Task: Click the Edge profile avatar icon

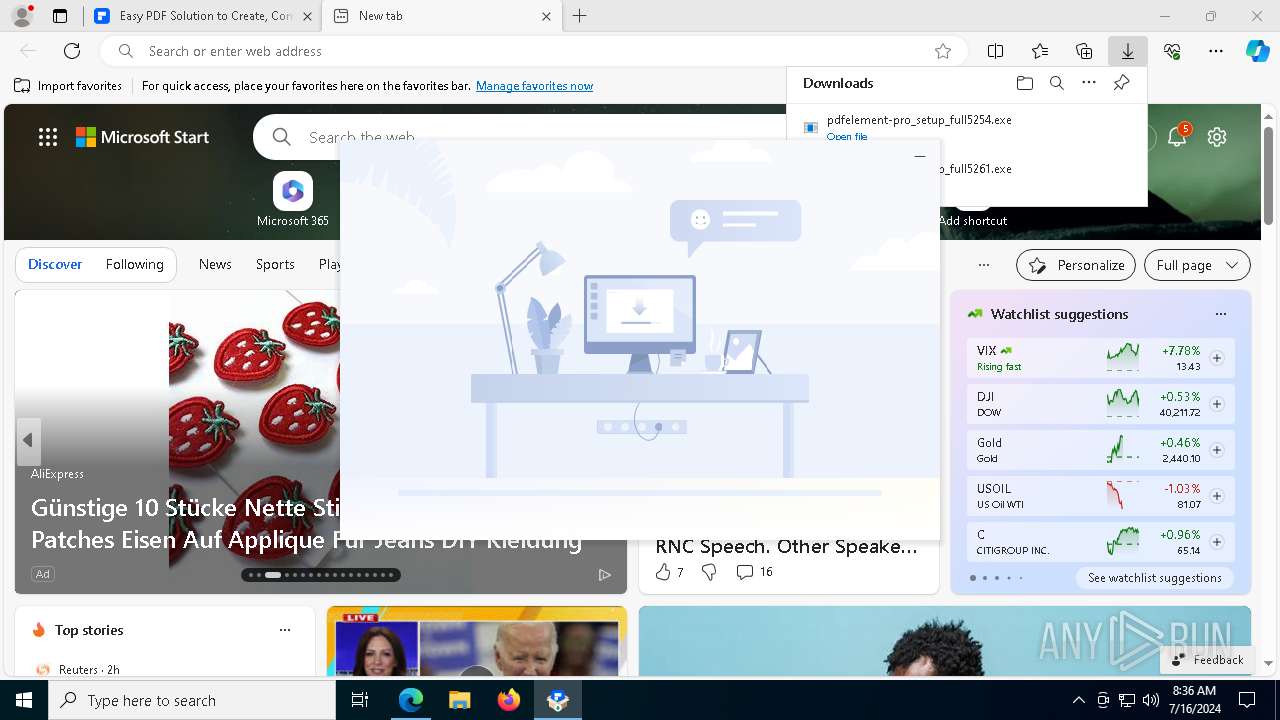Action: click(21, 16)
